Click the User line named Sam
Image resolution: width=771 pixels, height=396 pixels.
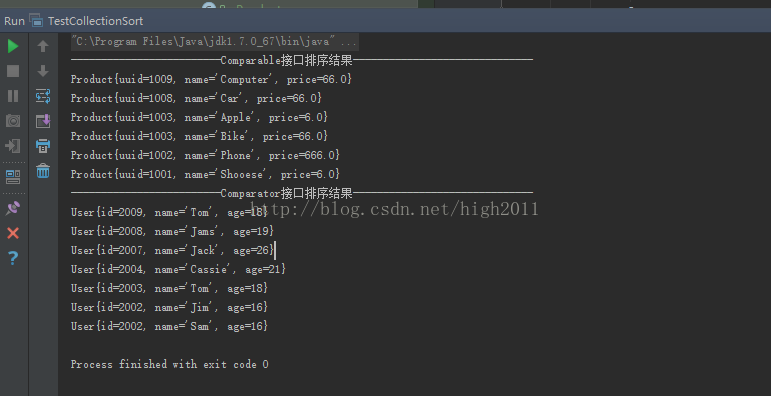coord(169,326)
